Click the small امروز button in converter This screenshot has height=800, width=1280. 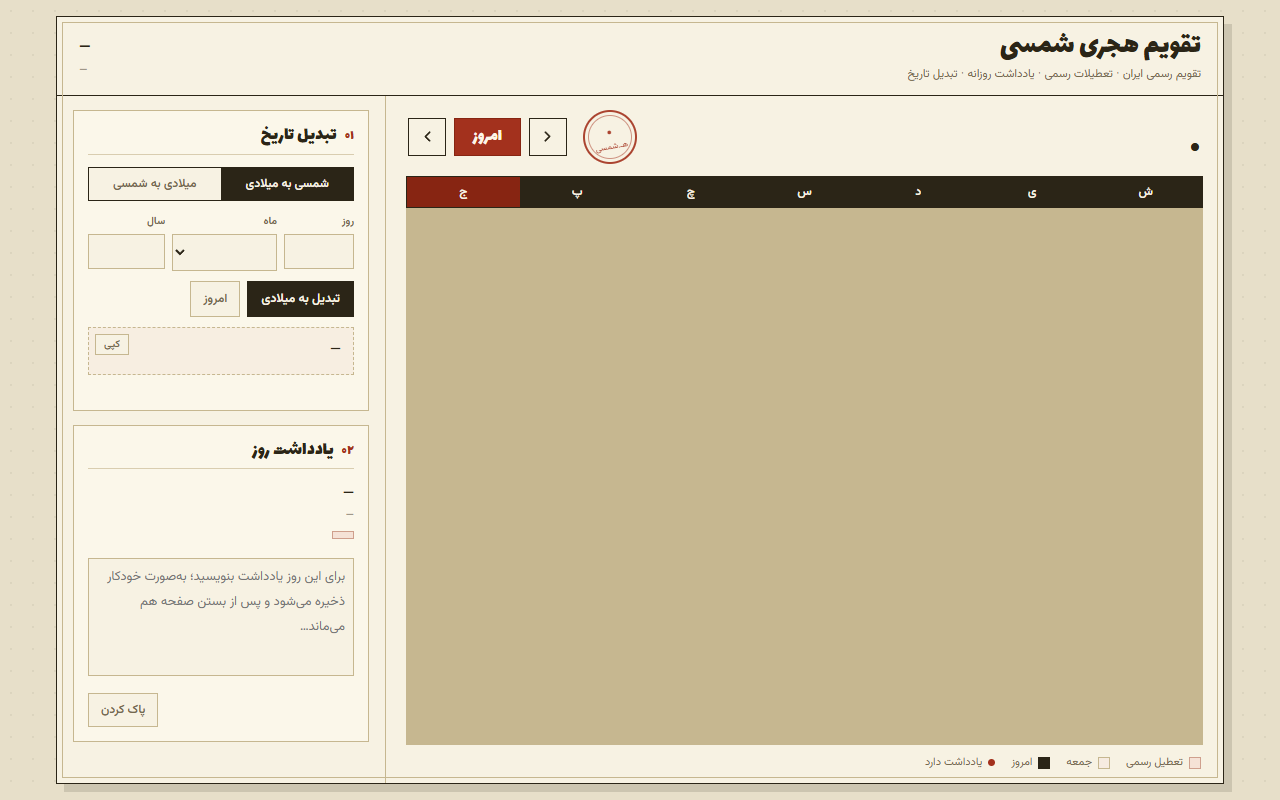click(215, 299)
